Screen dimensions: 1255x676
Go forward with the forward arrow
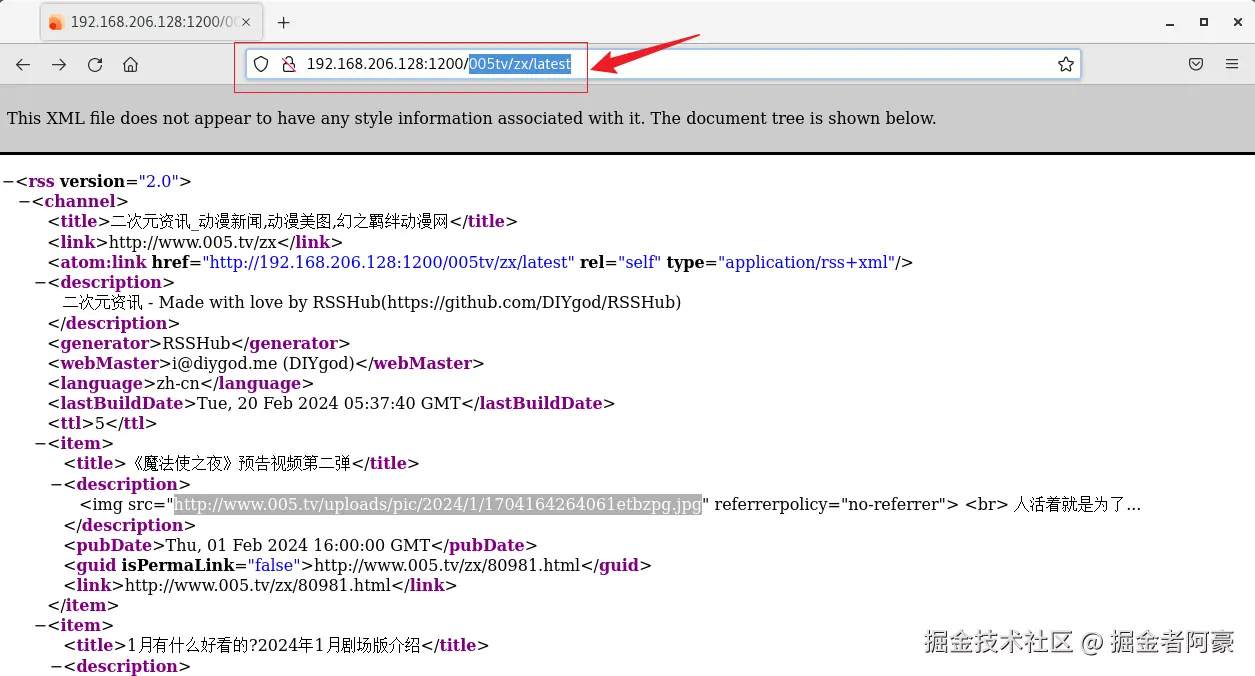59,65
